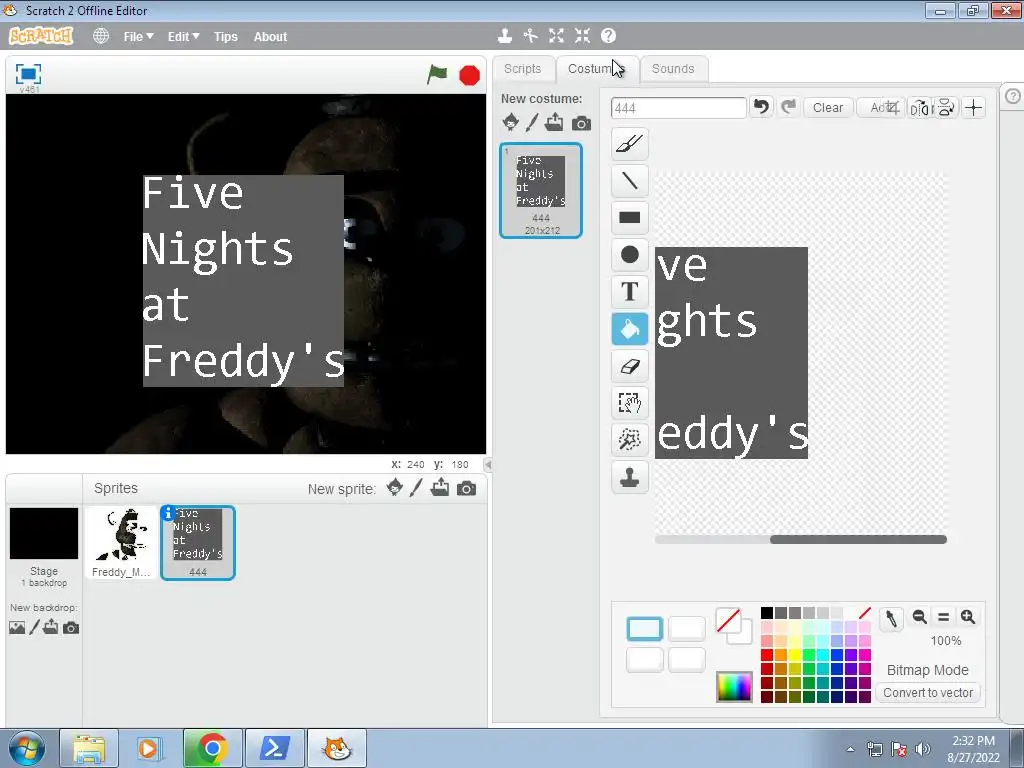
Task: Start the project with green flag
Action: coord(437,74)
